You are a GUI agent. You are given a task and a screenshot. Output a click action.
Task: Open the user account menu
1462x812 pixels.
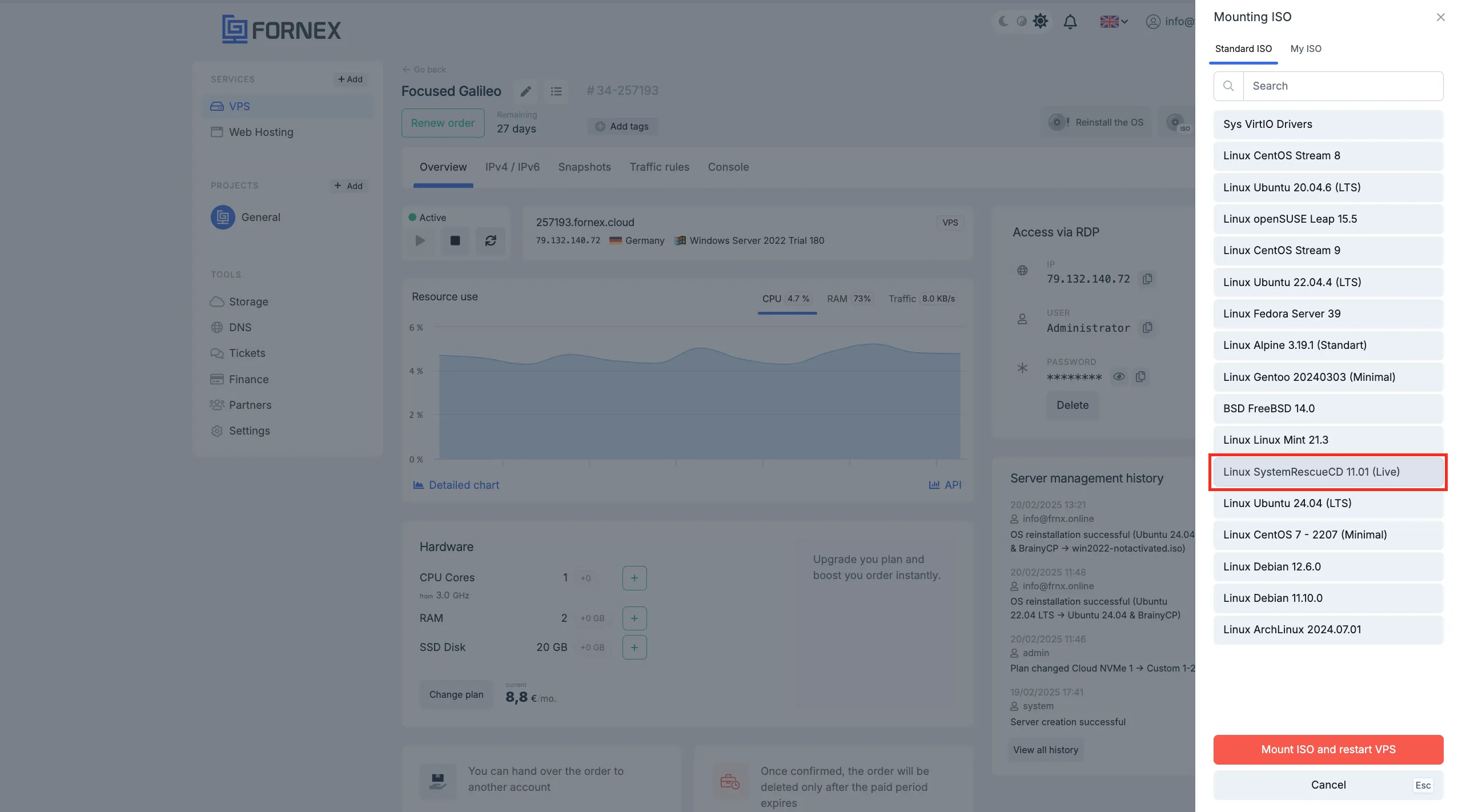(x=1170, y=22)
